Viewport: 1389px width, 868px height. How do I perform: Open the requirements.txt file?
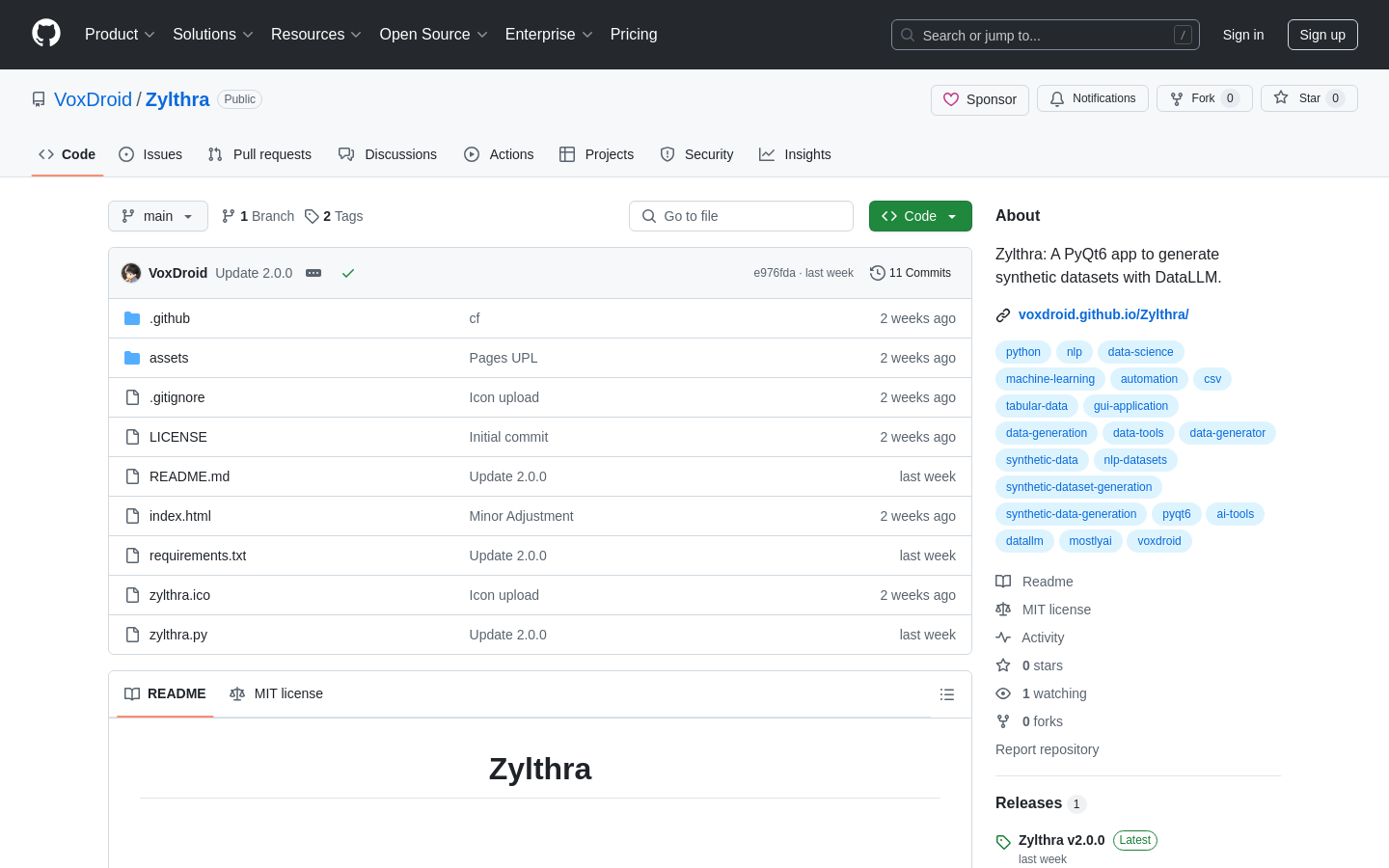[198, 556]
